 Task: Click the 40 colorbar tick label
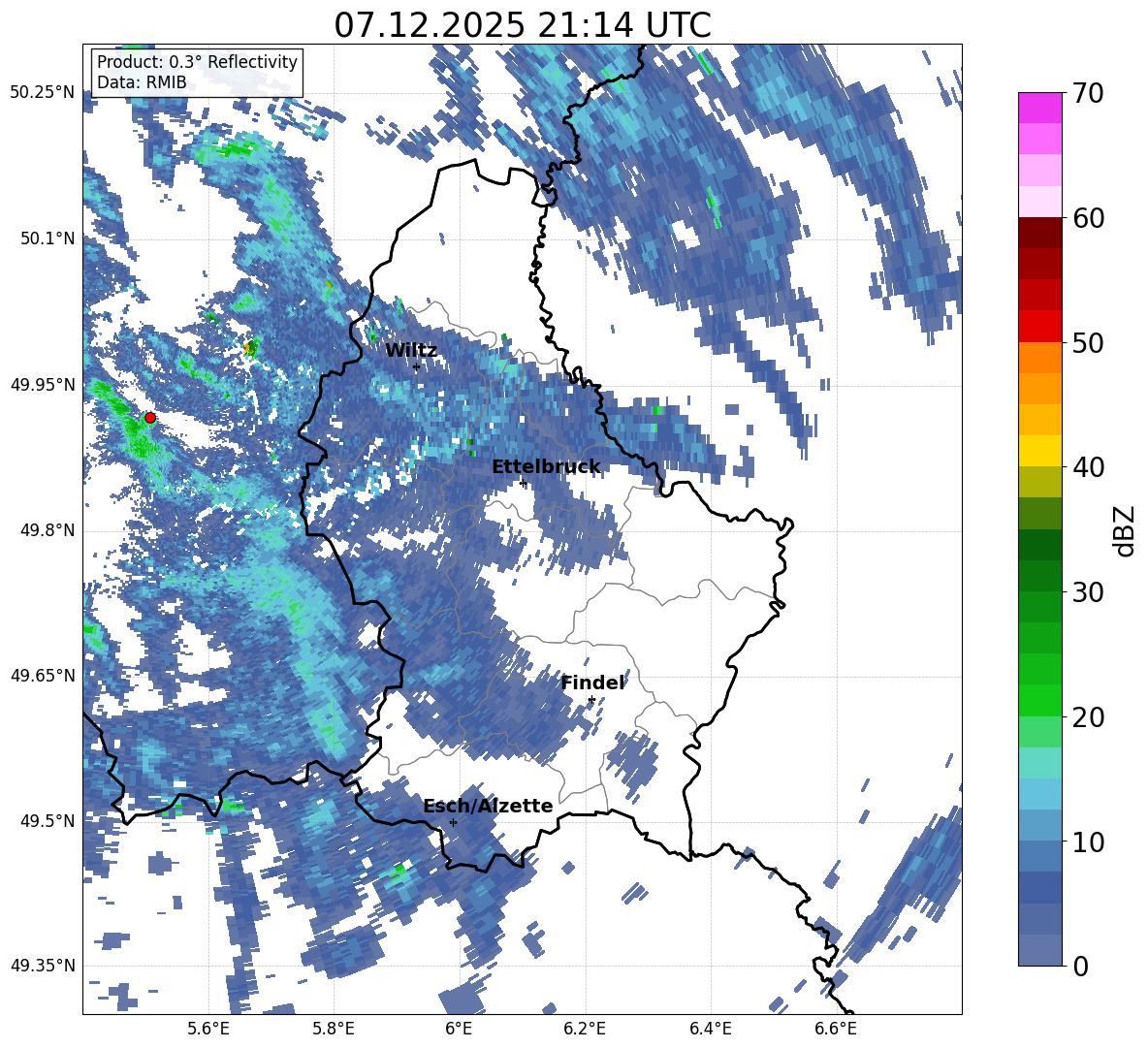[1088, 467]
